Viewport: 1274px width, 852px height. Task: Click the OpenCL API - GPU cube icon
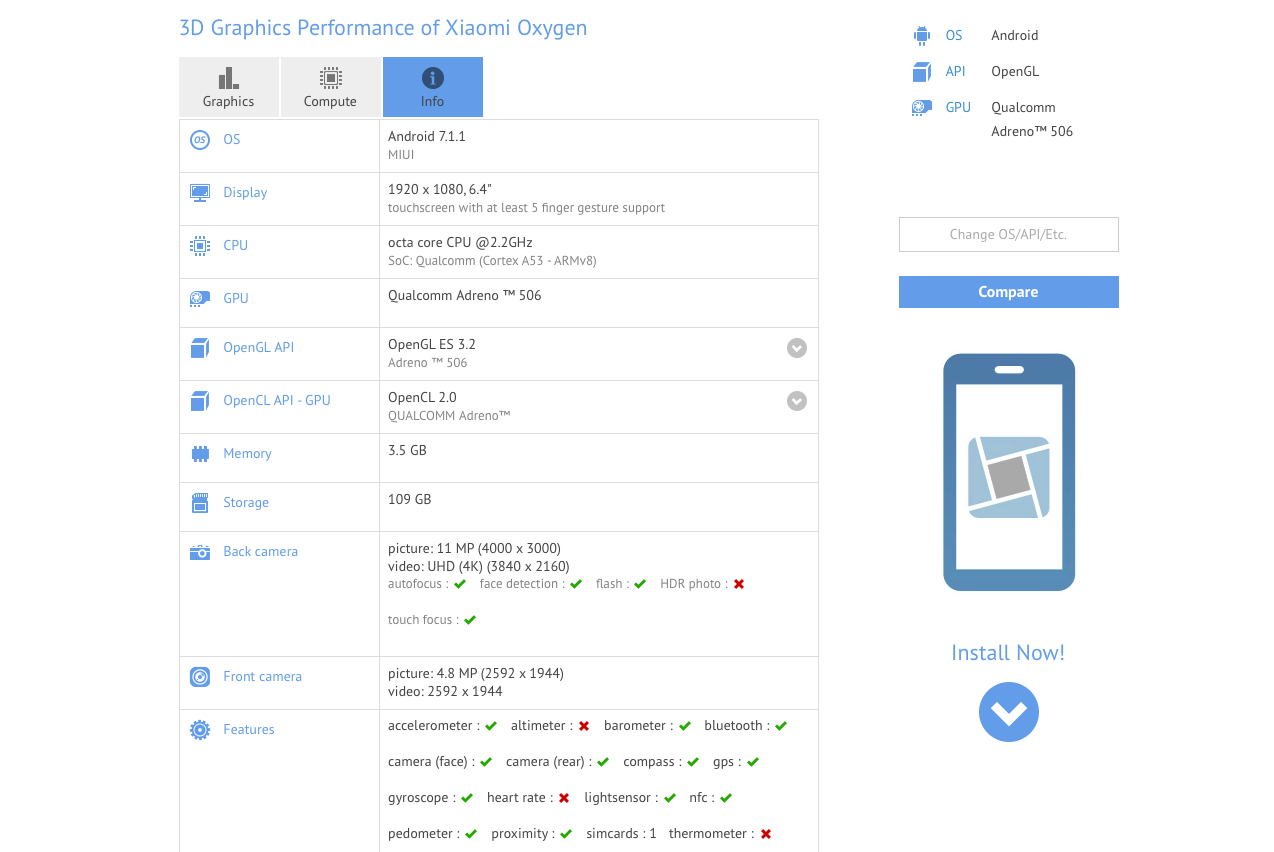click(200, 401)
